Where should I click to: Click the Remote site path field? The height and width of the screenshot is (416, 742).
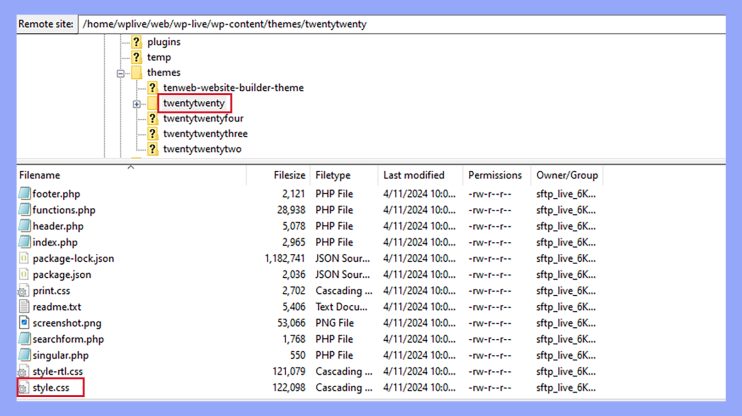(400, 23)
